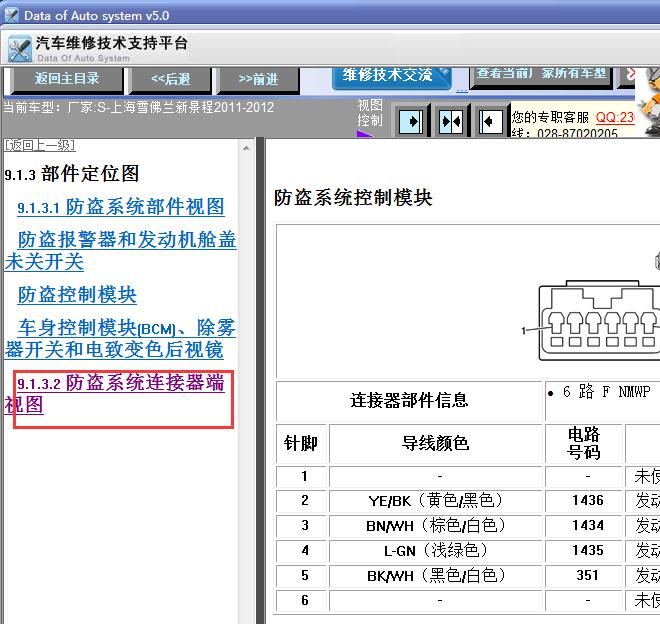Click circuit number 1436 cell
Viewport: 660px width, 624px height.
point(584,501)
